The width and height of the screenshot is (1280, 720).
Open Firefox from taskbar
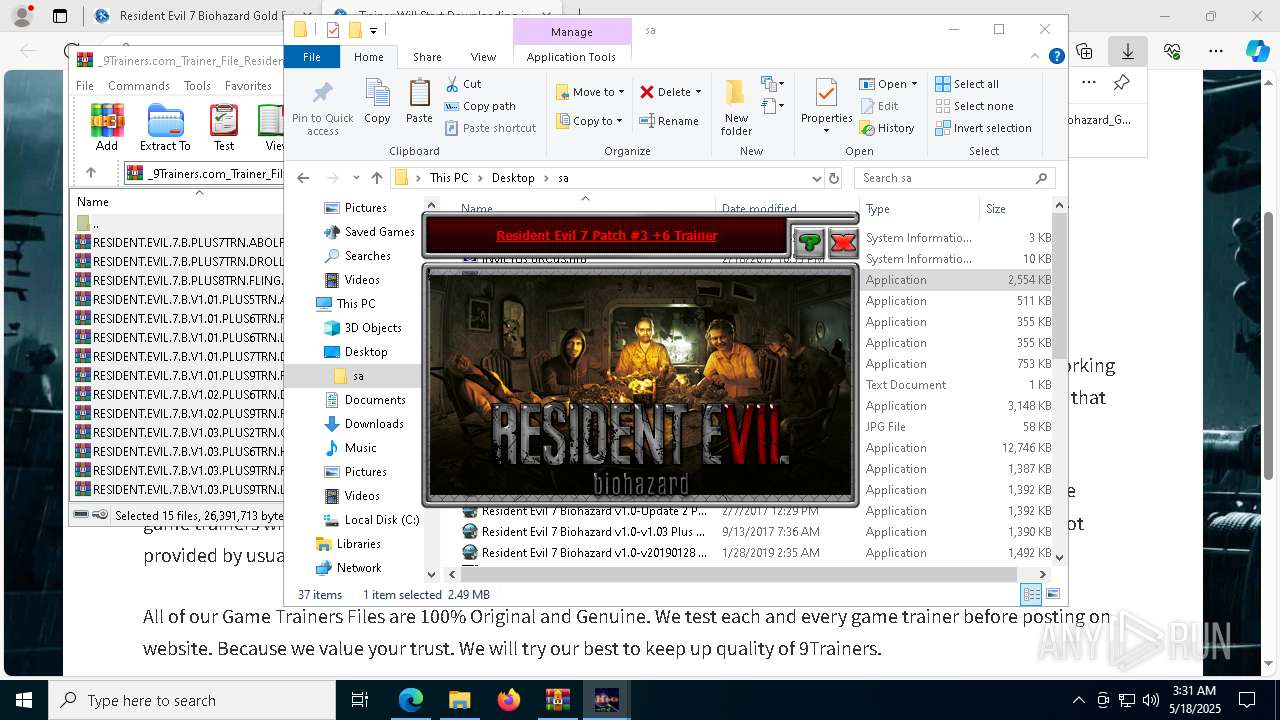pos(509,700)
